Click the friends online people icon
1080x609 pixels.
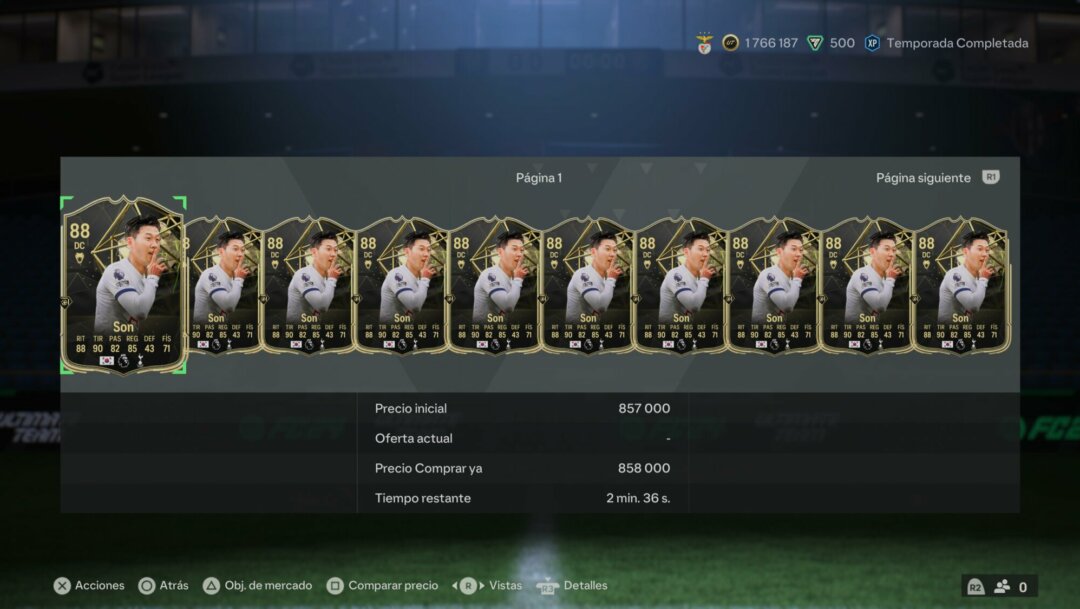click(1002, 587)
